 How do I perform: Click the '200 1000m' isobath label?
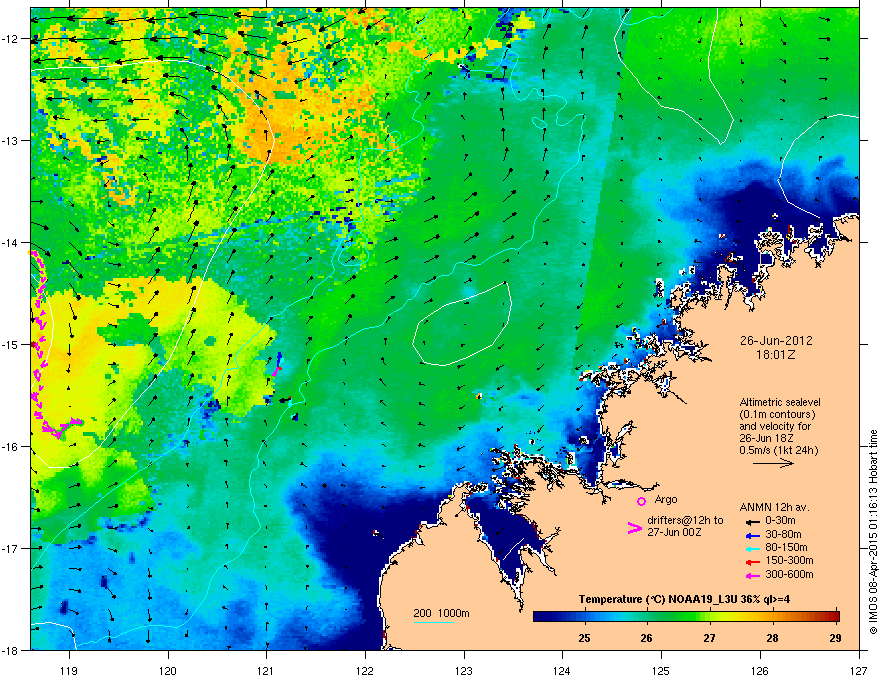pos(441,613)
